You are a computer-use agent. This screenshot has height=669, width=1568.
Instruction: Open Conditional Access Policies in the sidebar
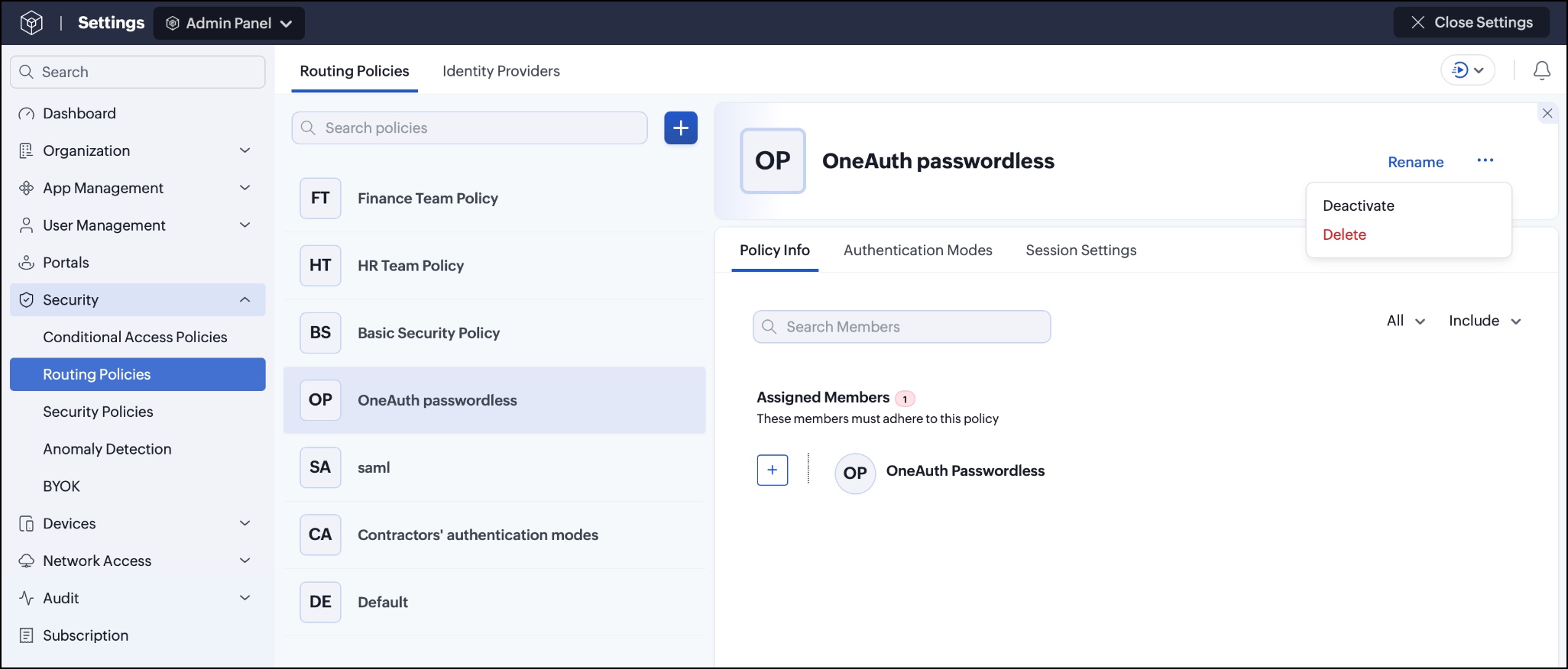click(135, 337)
